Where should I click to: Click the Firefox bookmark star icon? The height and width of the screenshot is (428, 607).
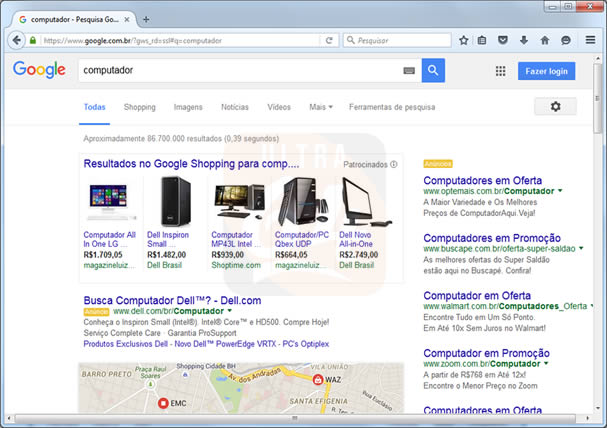pyautogui.click(x=464, y=41)
